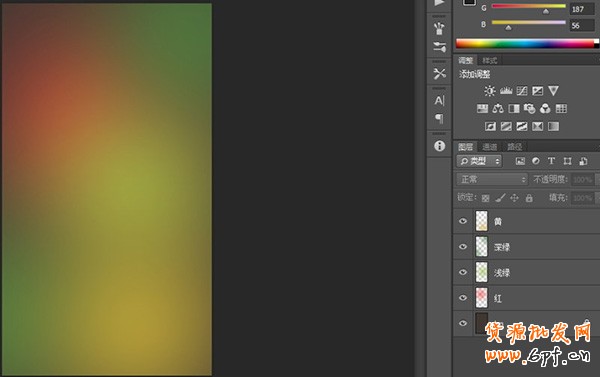The height and width of the screenshot is (377, 600).
Task: Toggle lock position icon
Action: 515,198
